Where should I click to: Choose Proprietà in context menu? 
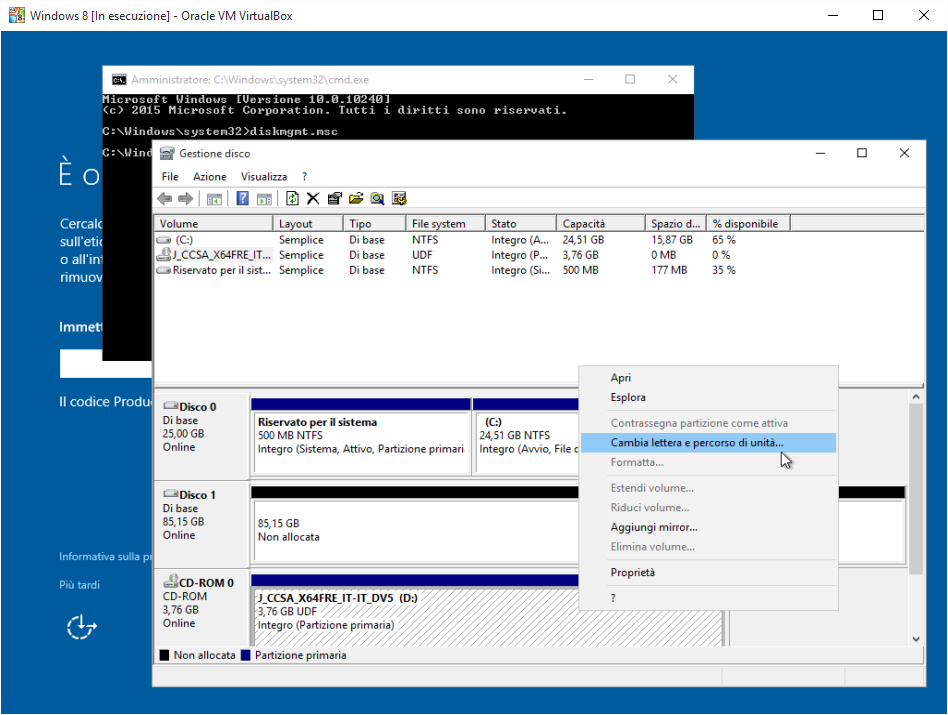pos(709,572)
